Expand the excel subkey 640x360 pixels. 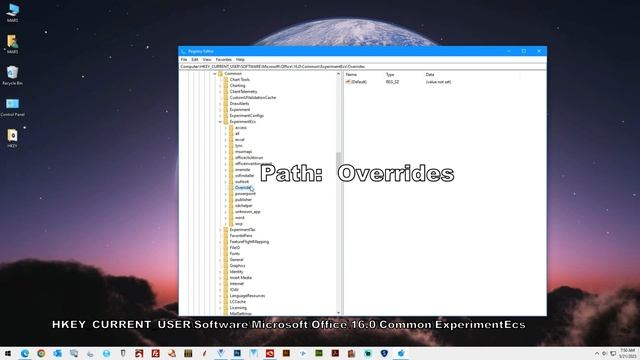pos(225,140)
